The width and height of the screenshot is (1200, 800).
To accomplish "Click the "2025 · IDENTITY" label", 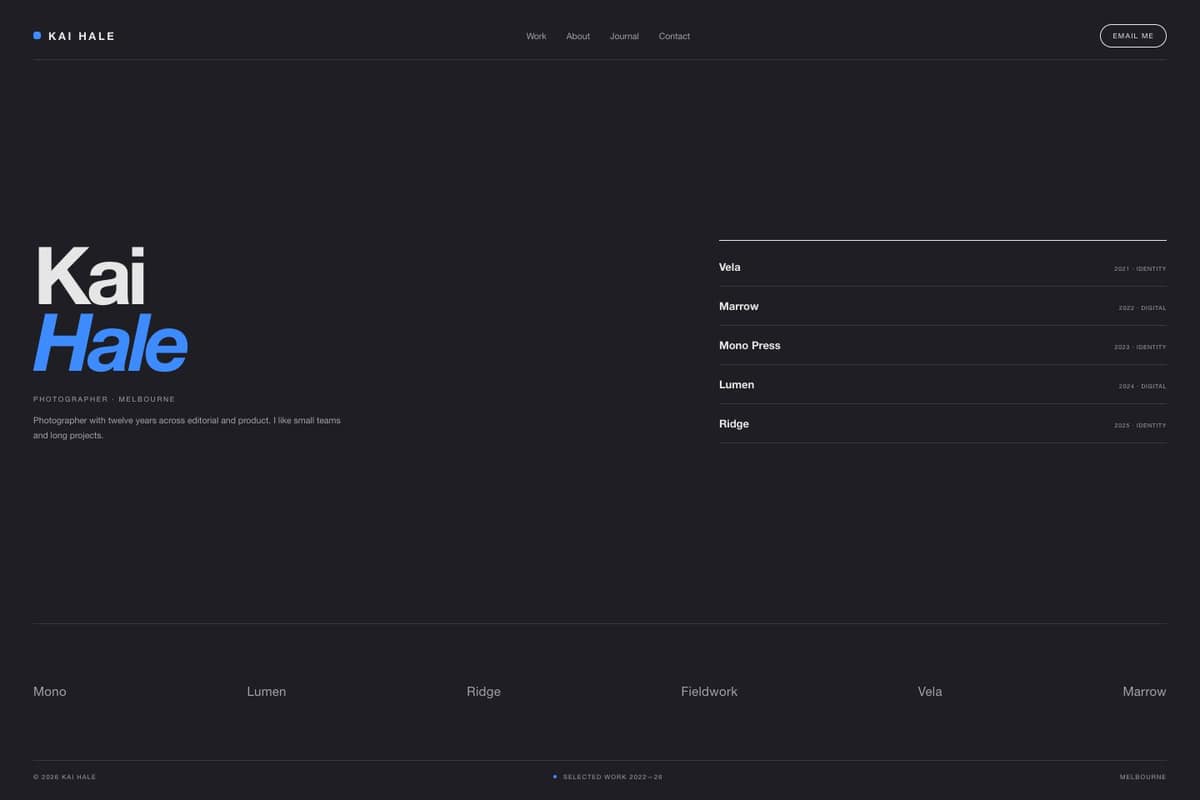I will point(1140,425).
